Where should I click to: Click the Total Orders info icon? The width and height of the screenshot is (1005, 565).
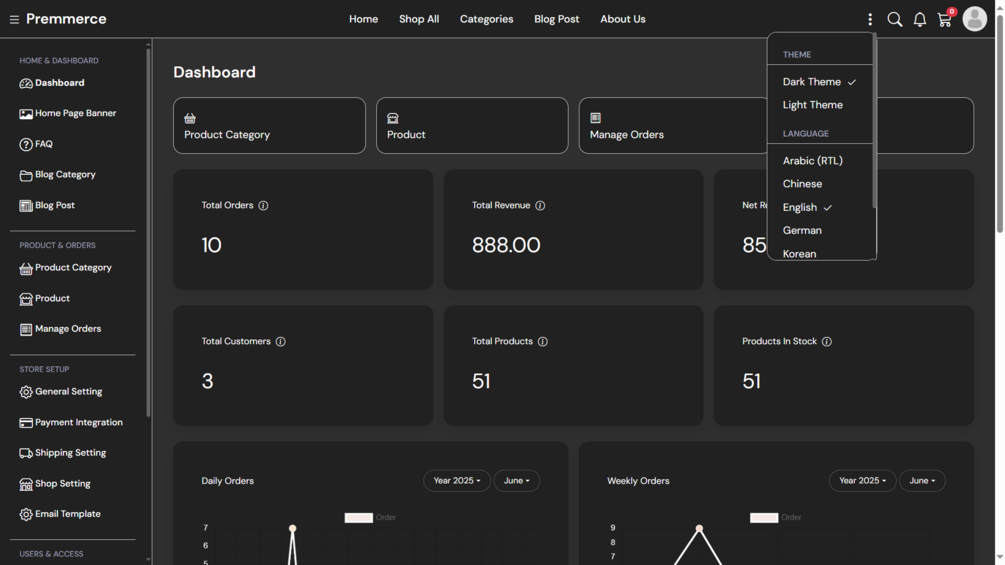[x=263, y=206]
